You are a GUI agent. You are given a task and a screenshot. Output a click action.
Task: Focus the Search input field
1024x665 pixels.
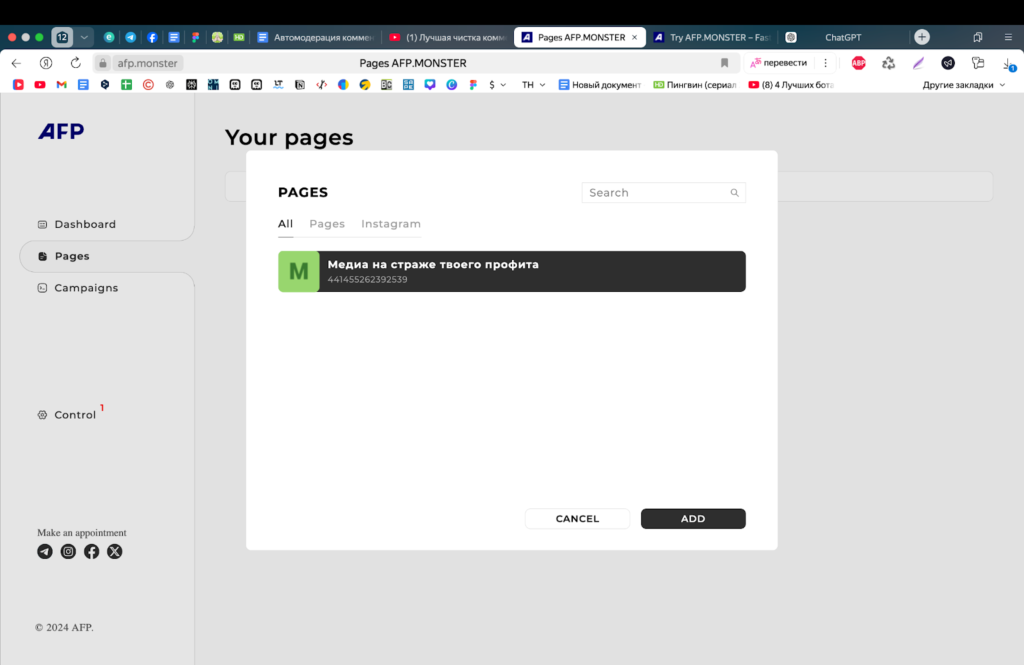pos(655,193)
